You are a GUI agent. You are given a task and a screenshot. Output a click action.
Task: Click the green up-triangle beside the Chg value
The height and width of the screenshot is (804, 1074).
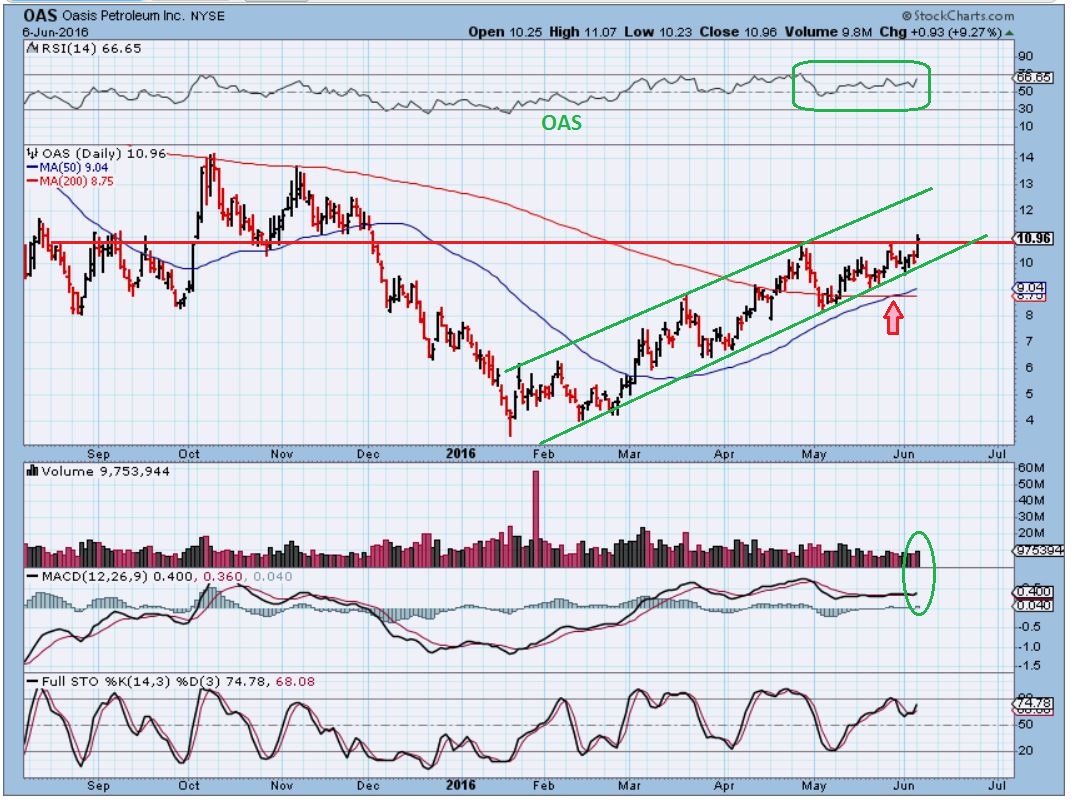point(1010,32)
